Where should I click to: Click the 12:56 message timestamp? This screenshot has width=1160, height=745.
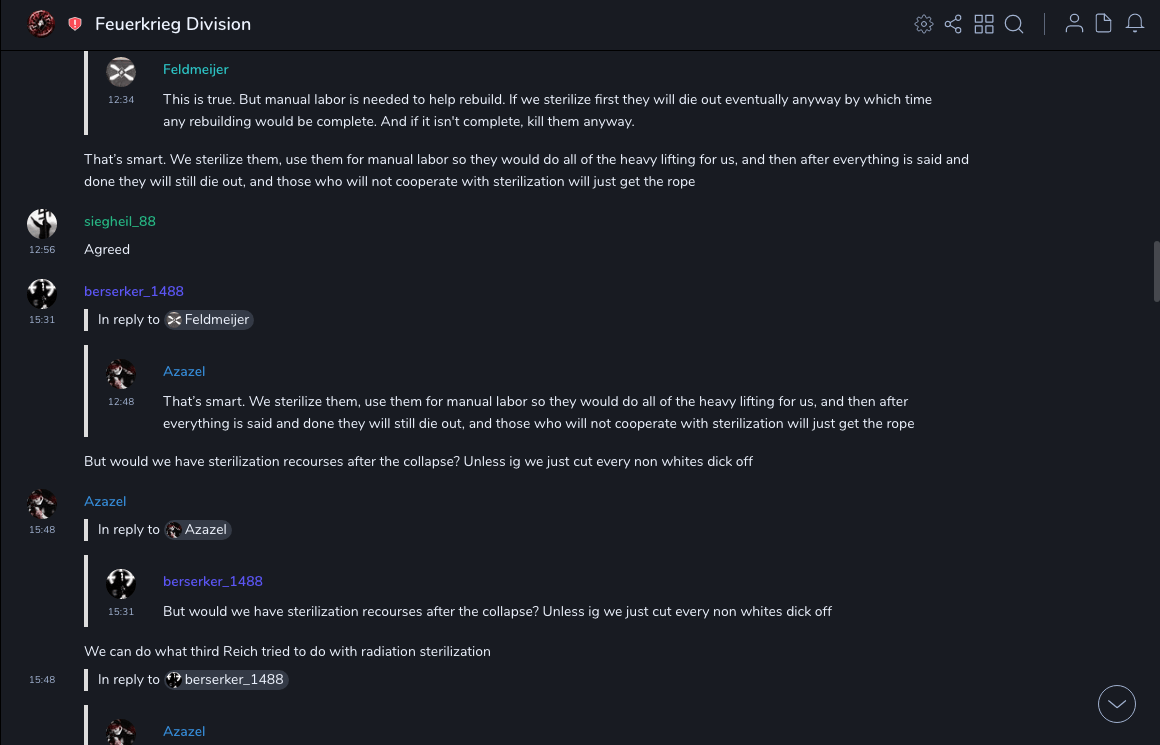[x=42, y=250]
